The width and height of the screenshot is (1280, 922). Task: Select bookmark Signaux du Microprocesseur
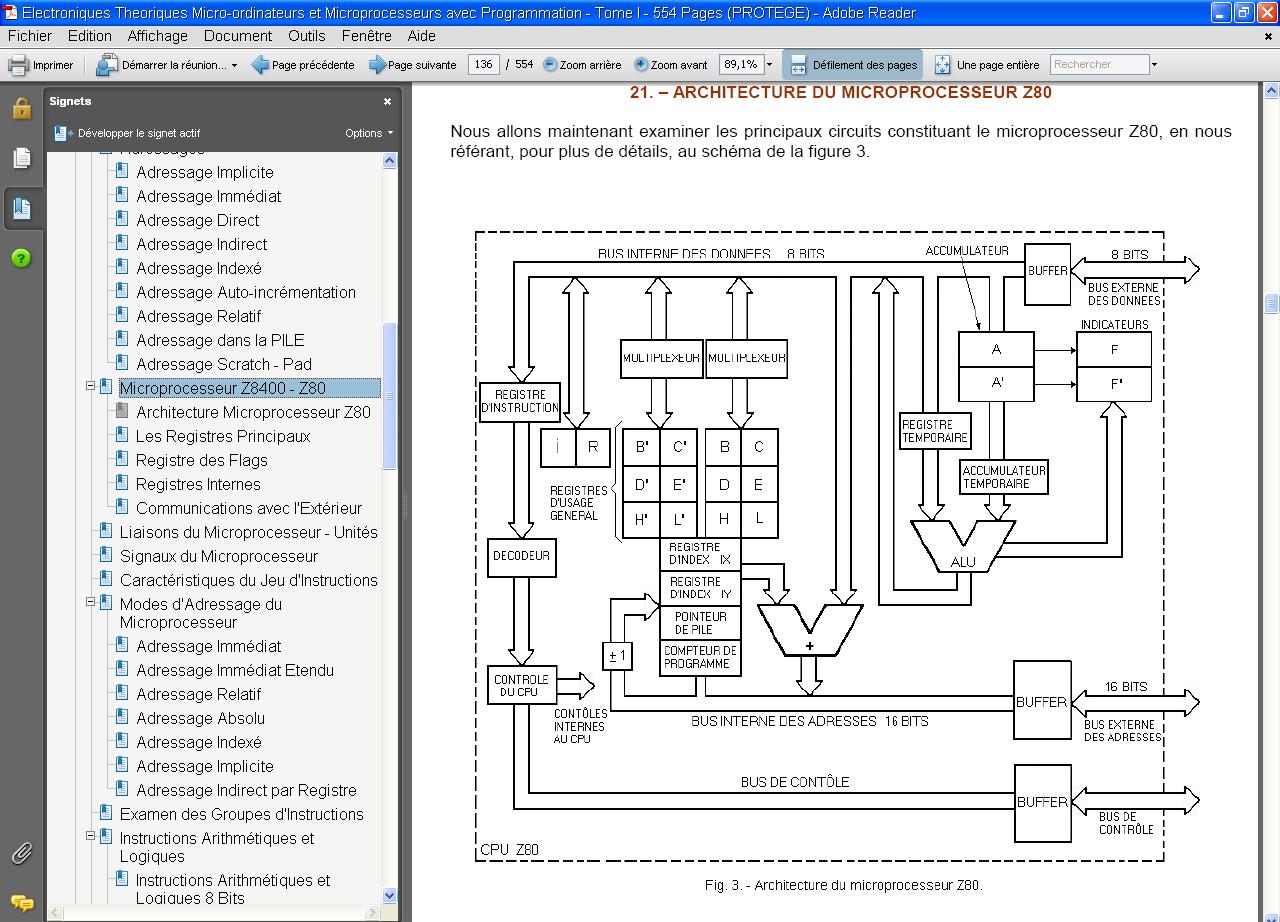(x=219, y=556)
